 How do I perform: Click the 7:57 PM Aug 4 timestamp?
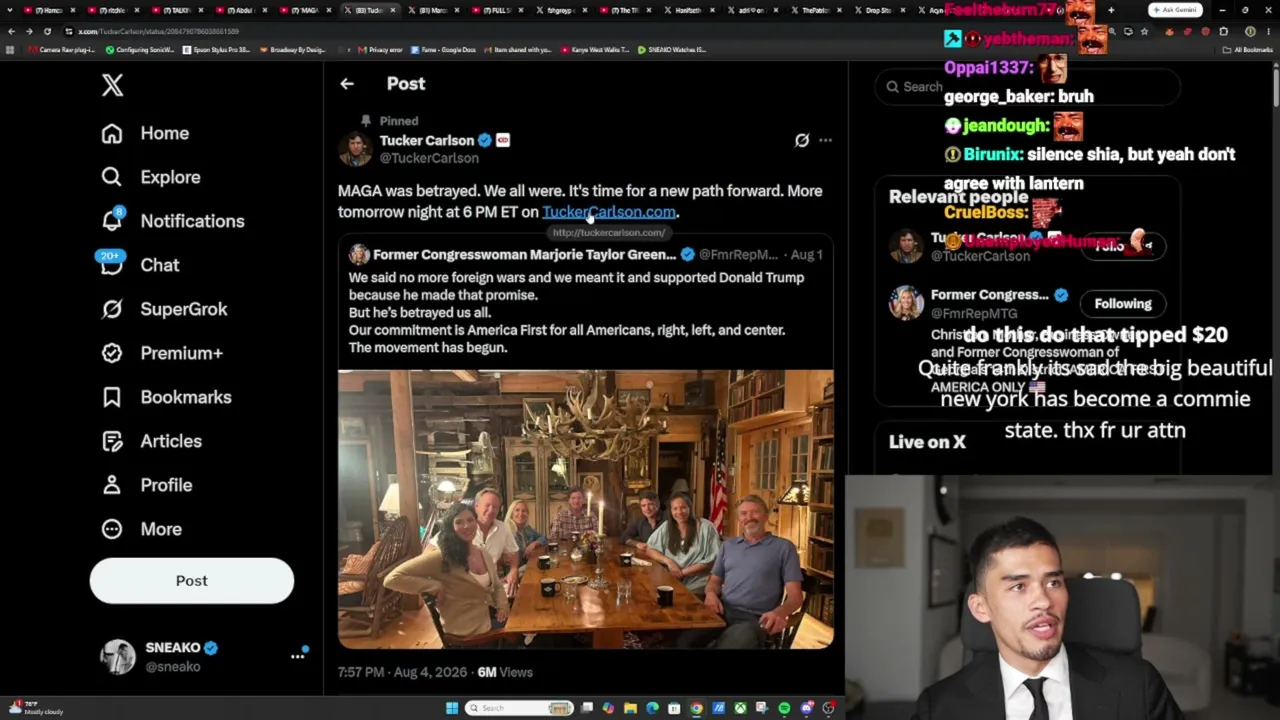tap(402, 673)
